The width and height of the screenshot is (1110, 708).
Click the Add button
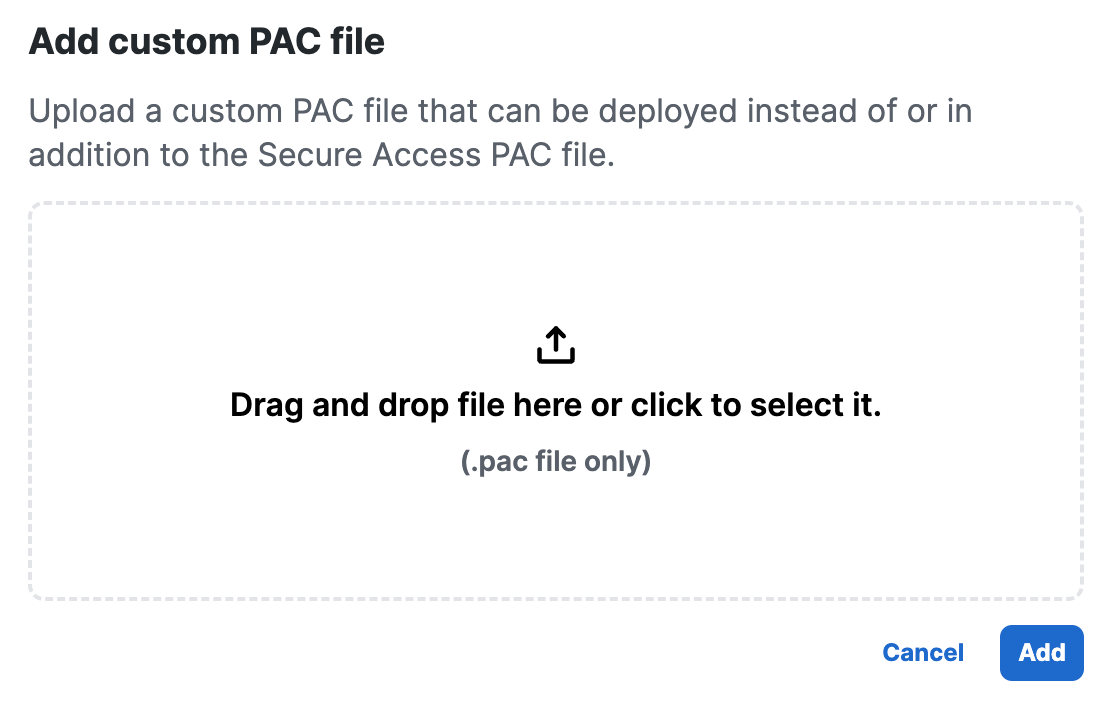[1041, 653]
